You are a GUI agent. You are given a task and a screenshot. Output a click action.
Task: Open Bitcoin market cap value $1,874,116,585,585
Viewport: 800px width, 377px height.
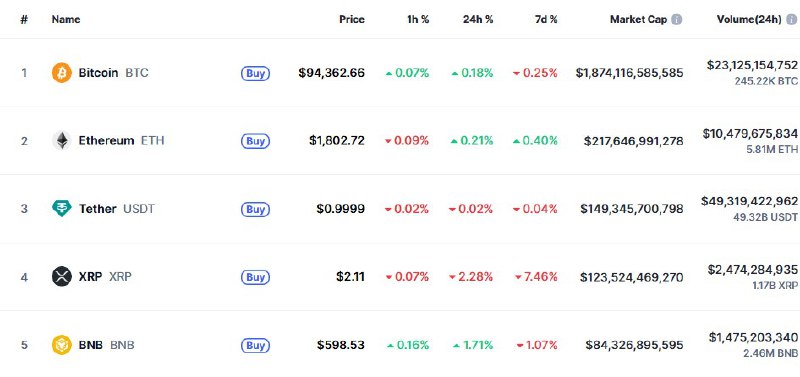(x=629, y=73)
